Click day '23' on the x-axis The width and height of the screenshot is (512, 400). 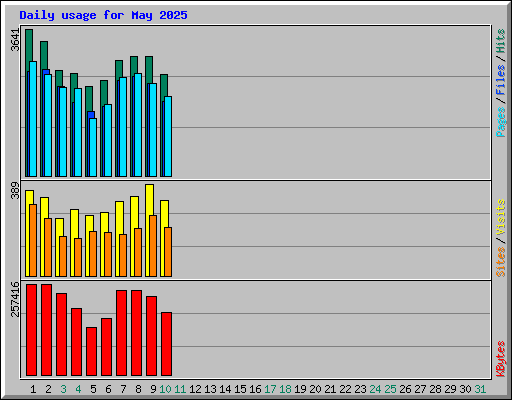360,389
